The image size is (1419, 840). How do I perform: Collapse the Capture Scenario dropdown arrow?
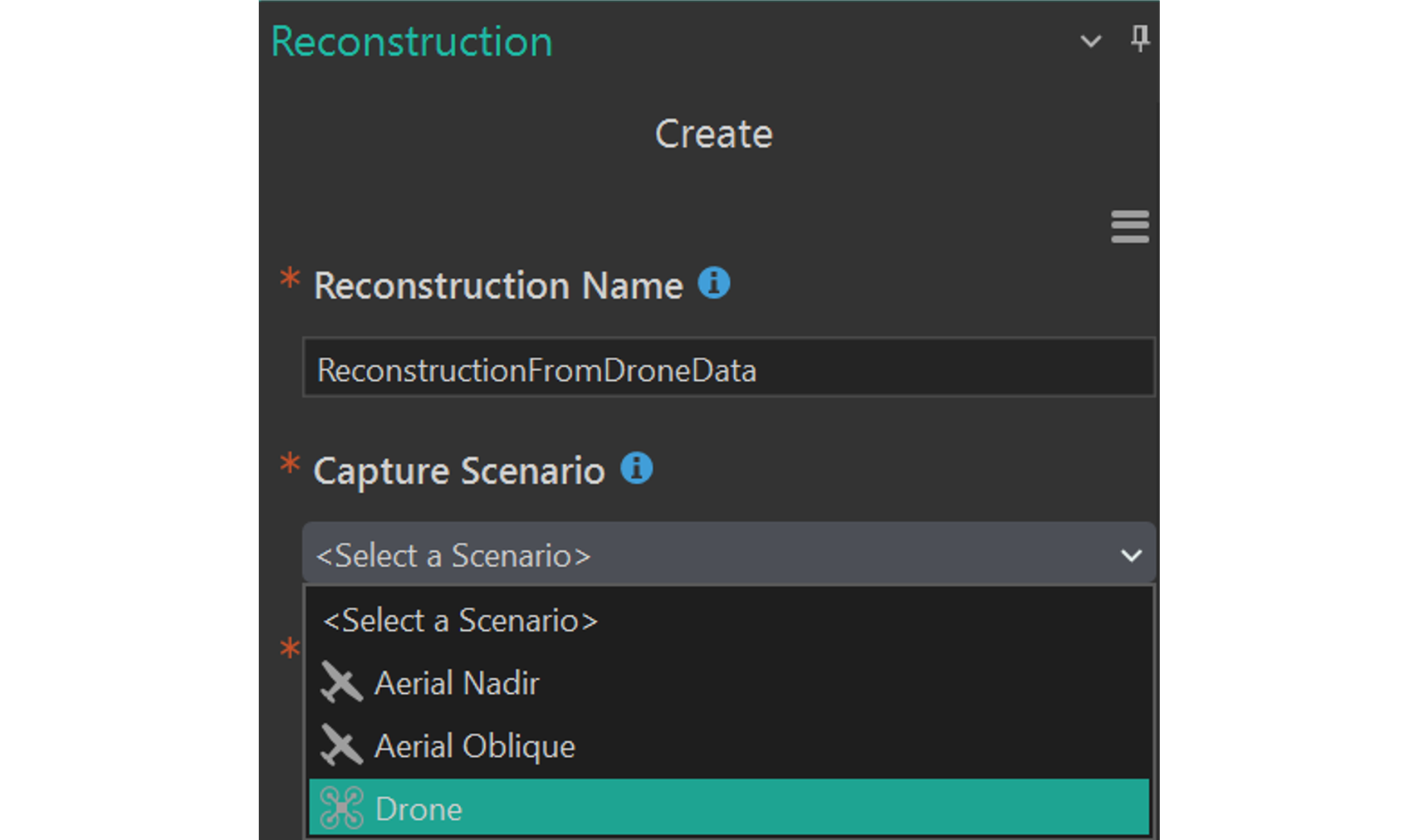[1131, 555]
